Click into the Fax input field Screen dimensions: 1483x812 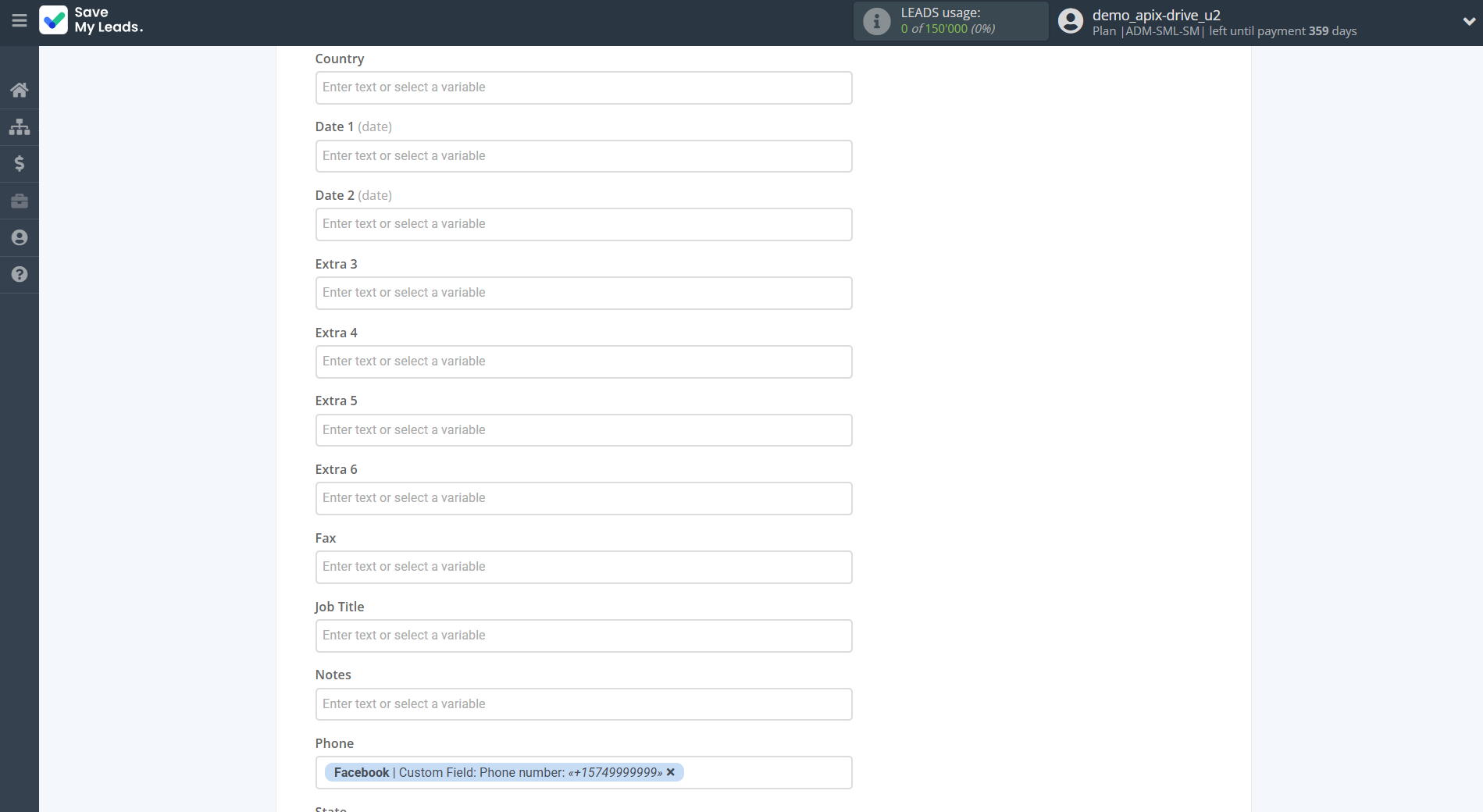pos(583,567)
